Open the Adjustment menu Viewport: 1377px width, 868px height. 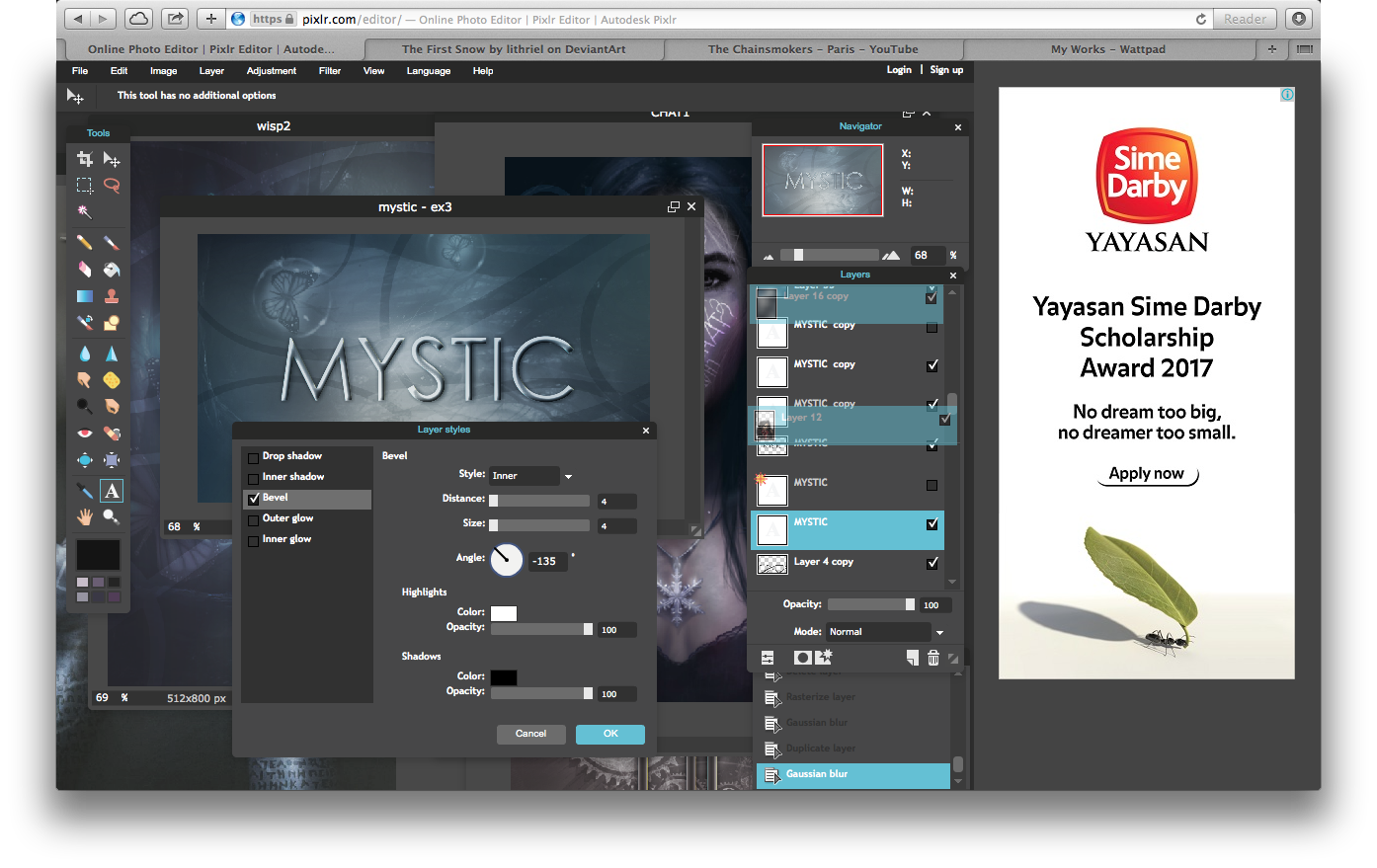pos(272,71)
